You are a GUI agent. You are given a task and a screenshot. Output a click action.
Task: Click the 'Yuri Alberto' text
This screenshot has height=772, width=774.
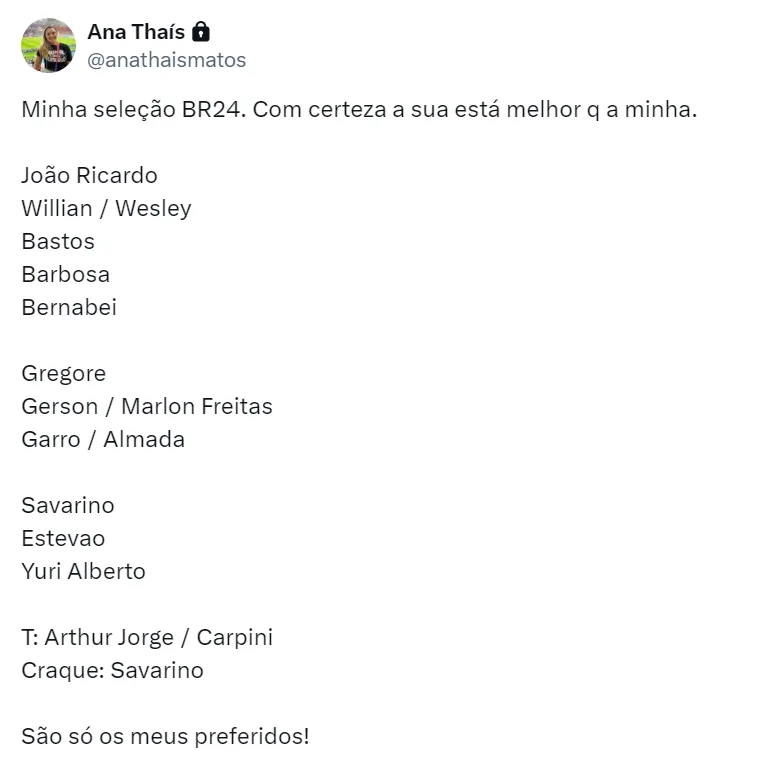click(x=83, y=571)
